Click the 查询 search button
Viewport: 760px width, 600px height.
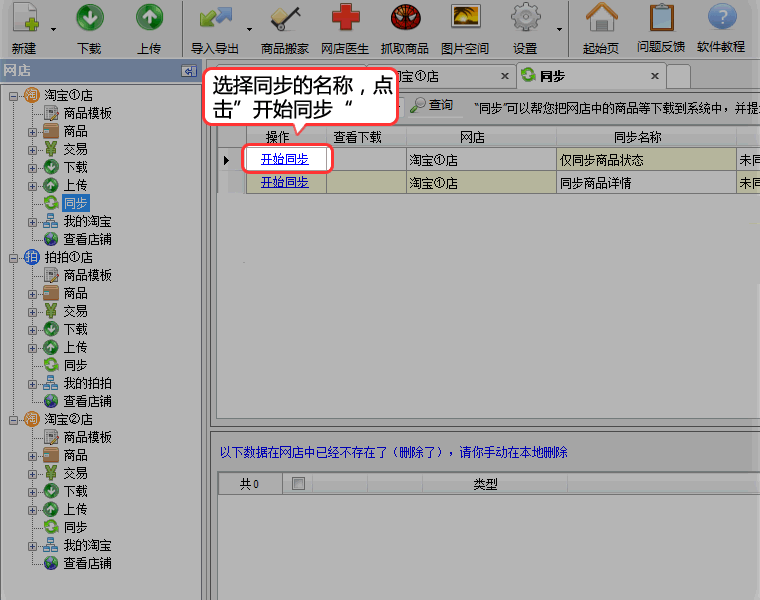point(432,105)
